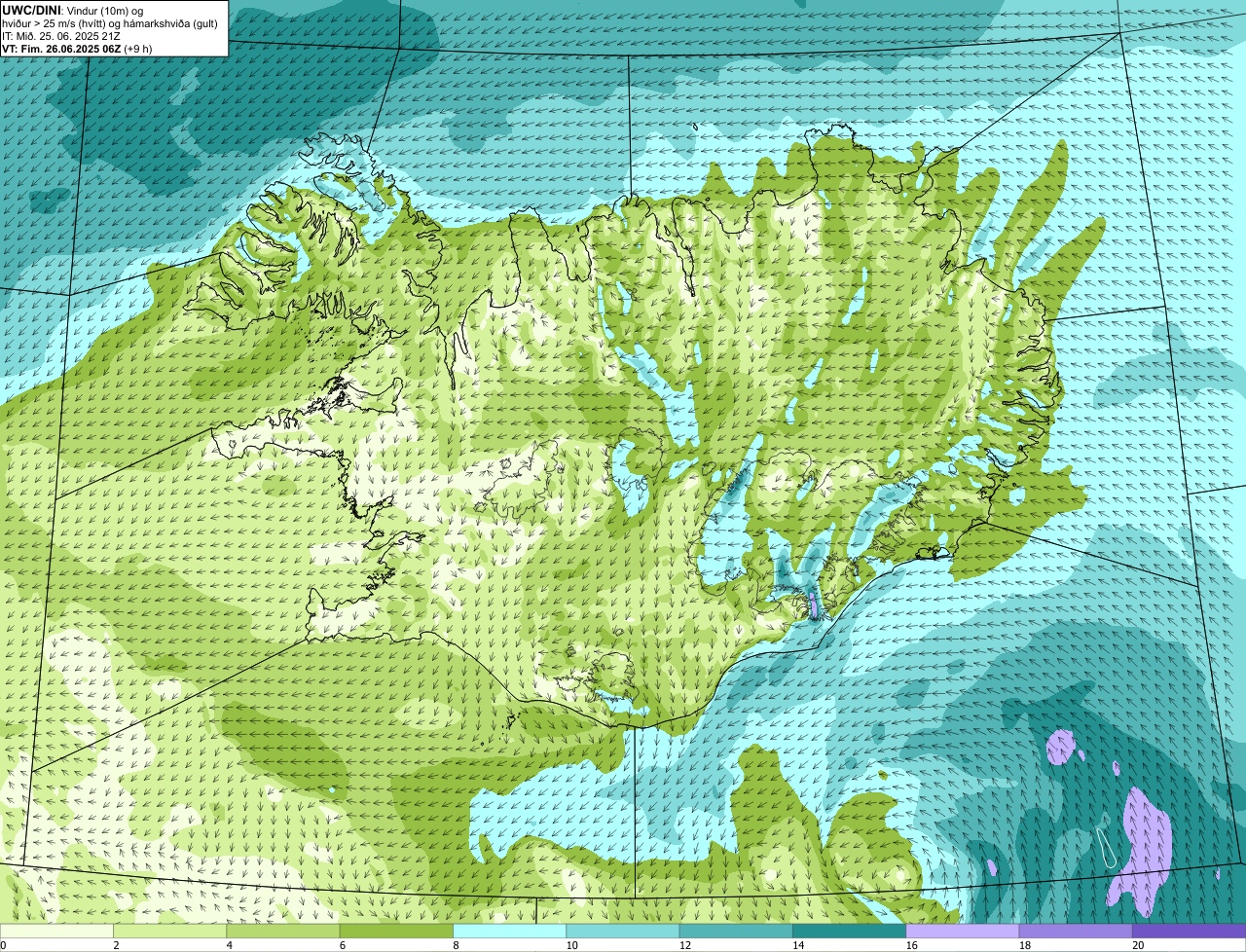This screenshot has width=1246, height=952.
Task: Click the '0' scale label
Action: pos(3,945)
